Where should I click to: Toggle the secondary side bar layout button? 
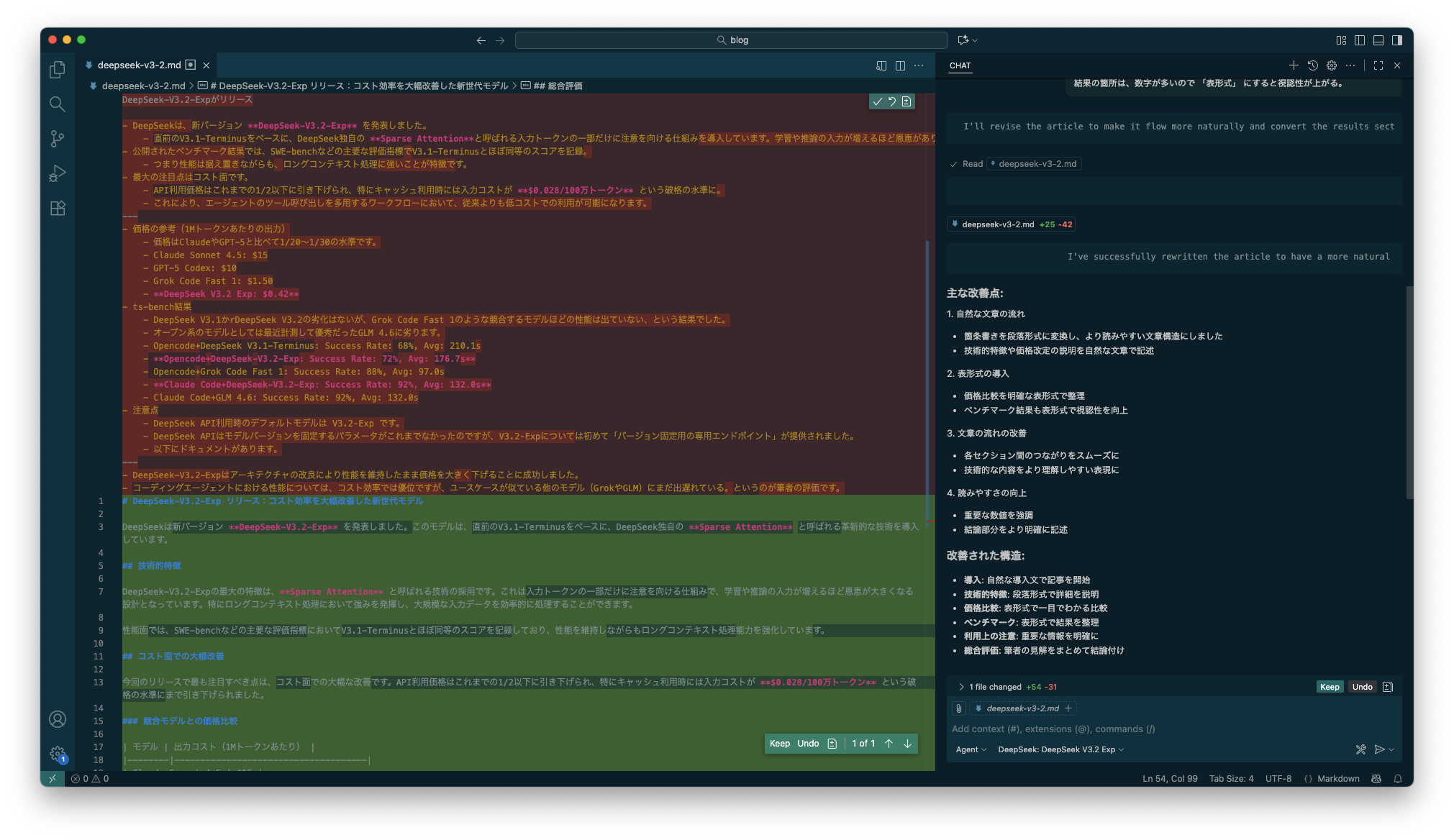pos(1396,40)
